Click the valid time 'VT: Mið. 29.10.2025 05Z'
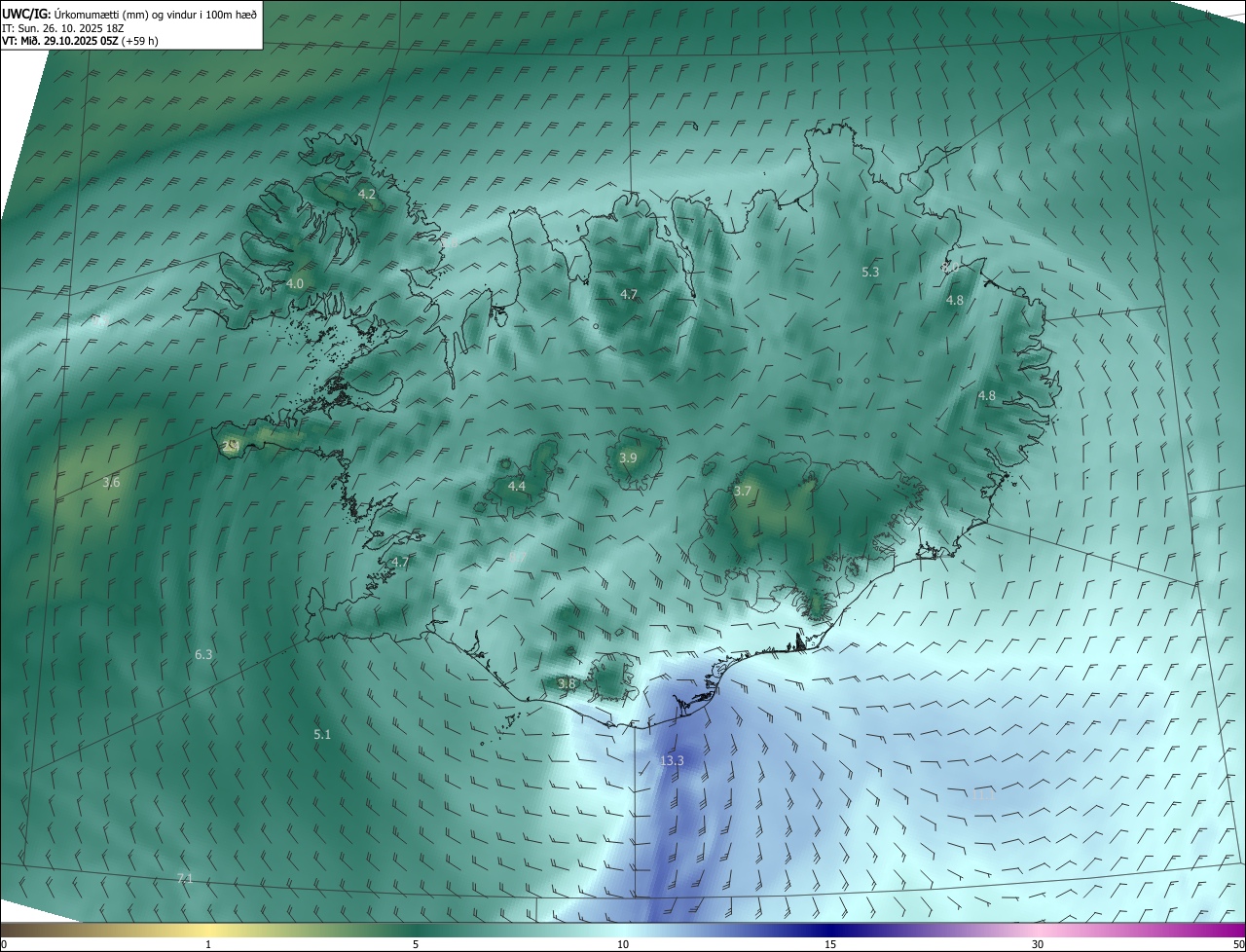 59,41
